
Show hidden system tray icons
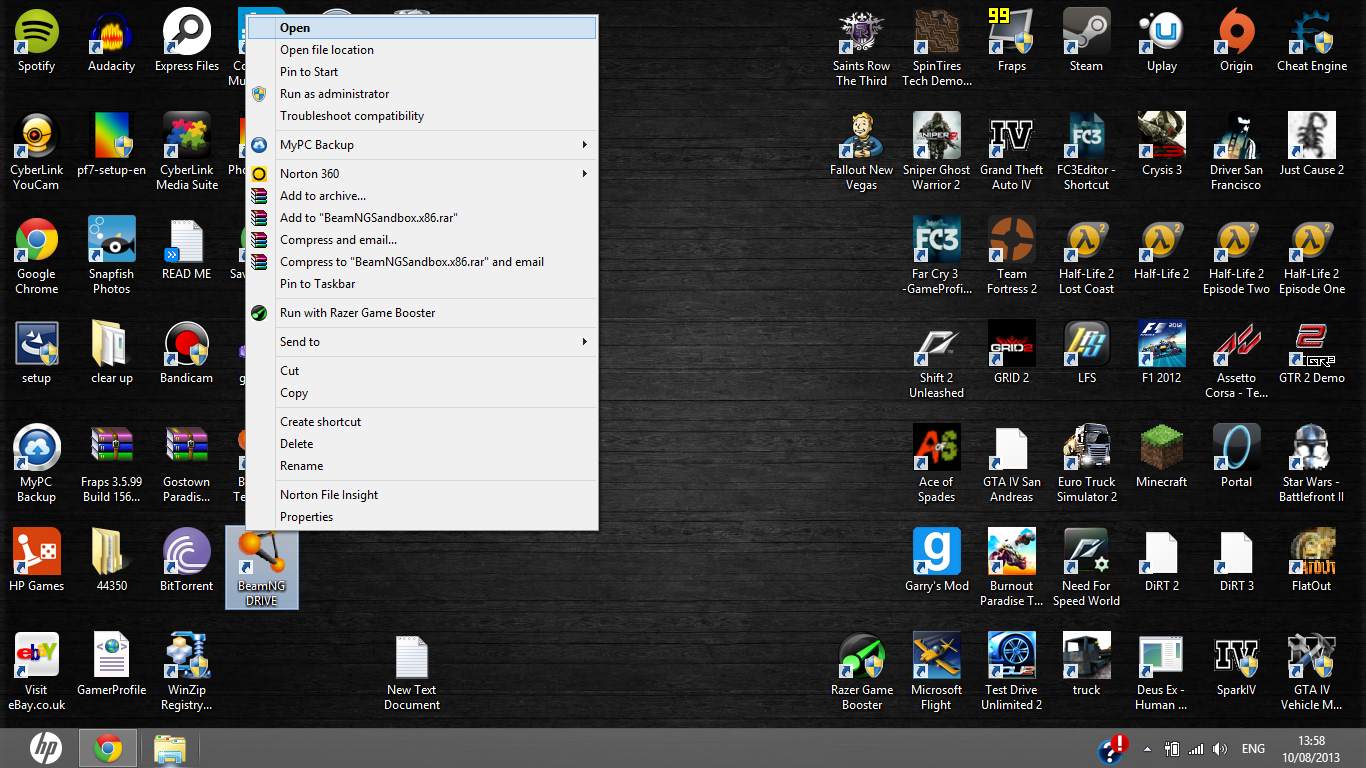[x=1147, y=749]
